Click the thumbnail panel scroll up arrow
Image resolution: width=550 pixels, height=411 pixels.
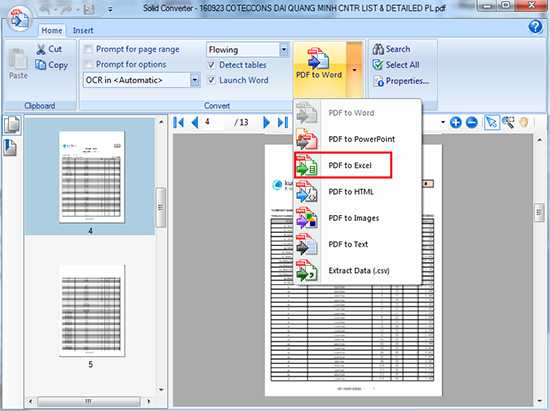click(161, 122)
